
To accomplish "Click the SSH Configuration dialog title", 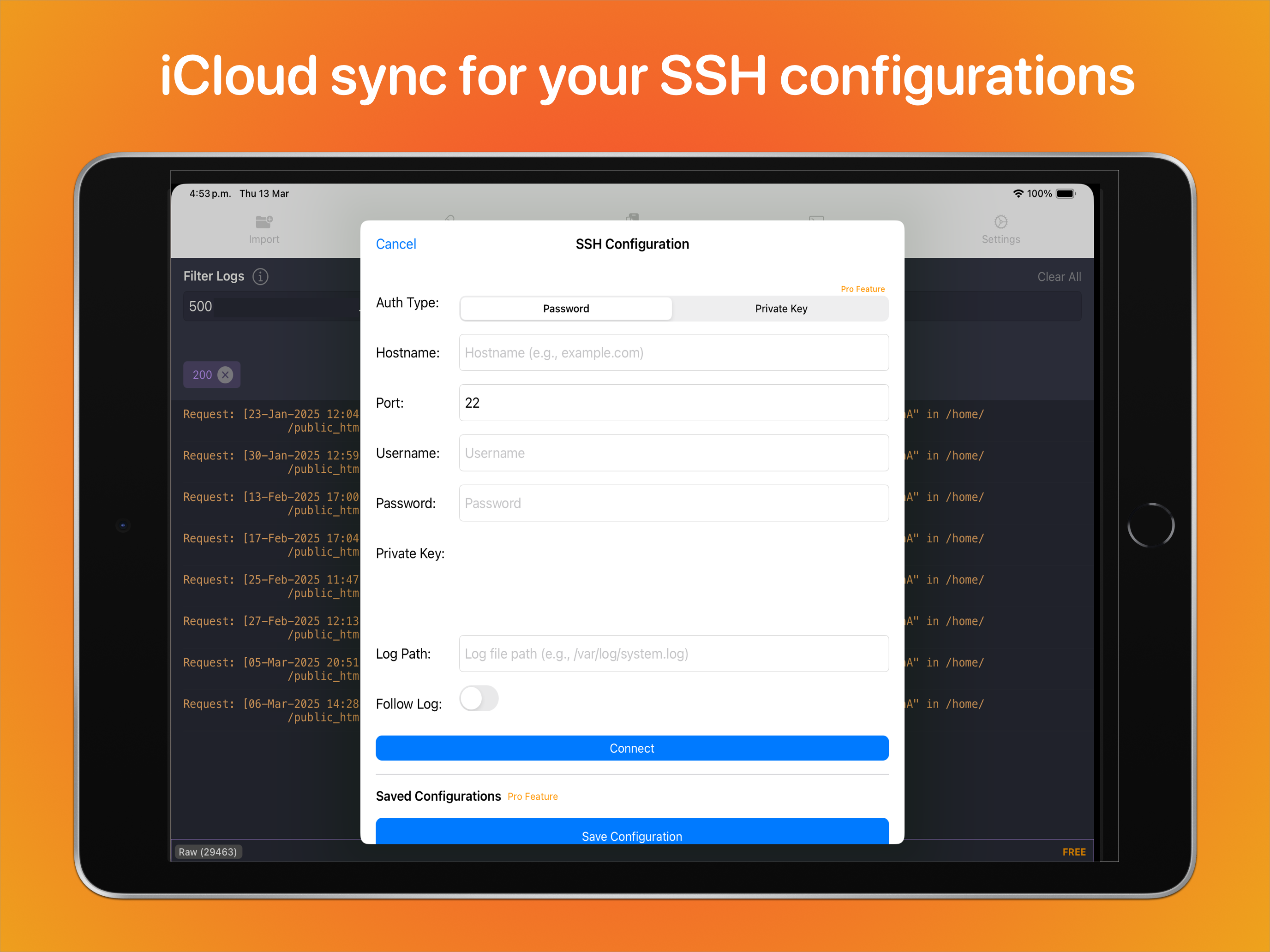I will click(632, 244).
